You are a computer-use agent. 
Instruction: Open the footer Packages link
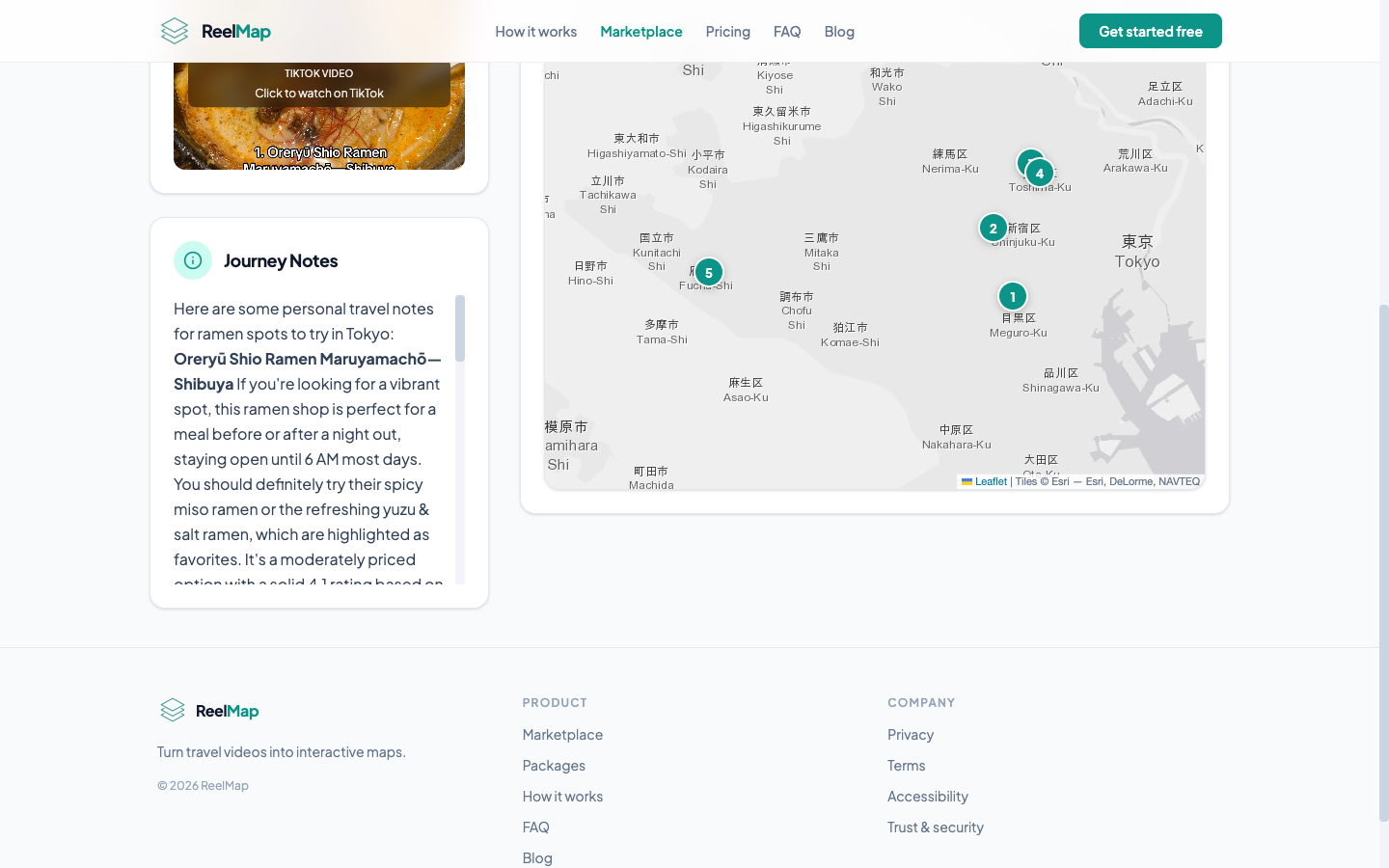554,765
